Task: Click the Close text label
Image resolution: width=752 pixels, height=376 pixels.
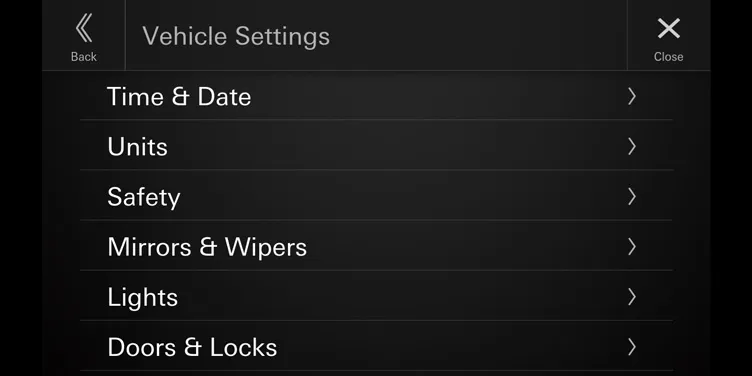Action: (669, 57)
